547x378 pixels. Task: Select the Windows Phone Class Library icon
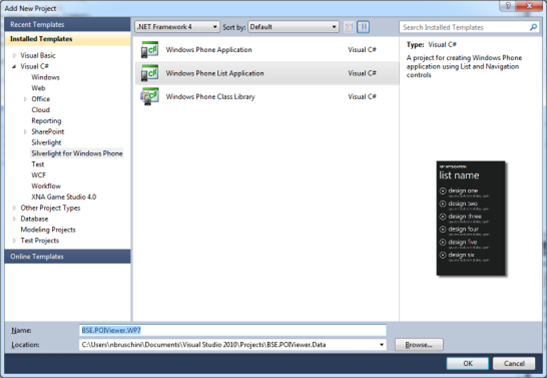[x=149, y=97]
